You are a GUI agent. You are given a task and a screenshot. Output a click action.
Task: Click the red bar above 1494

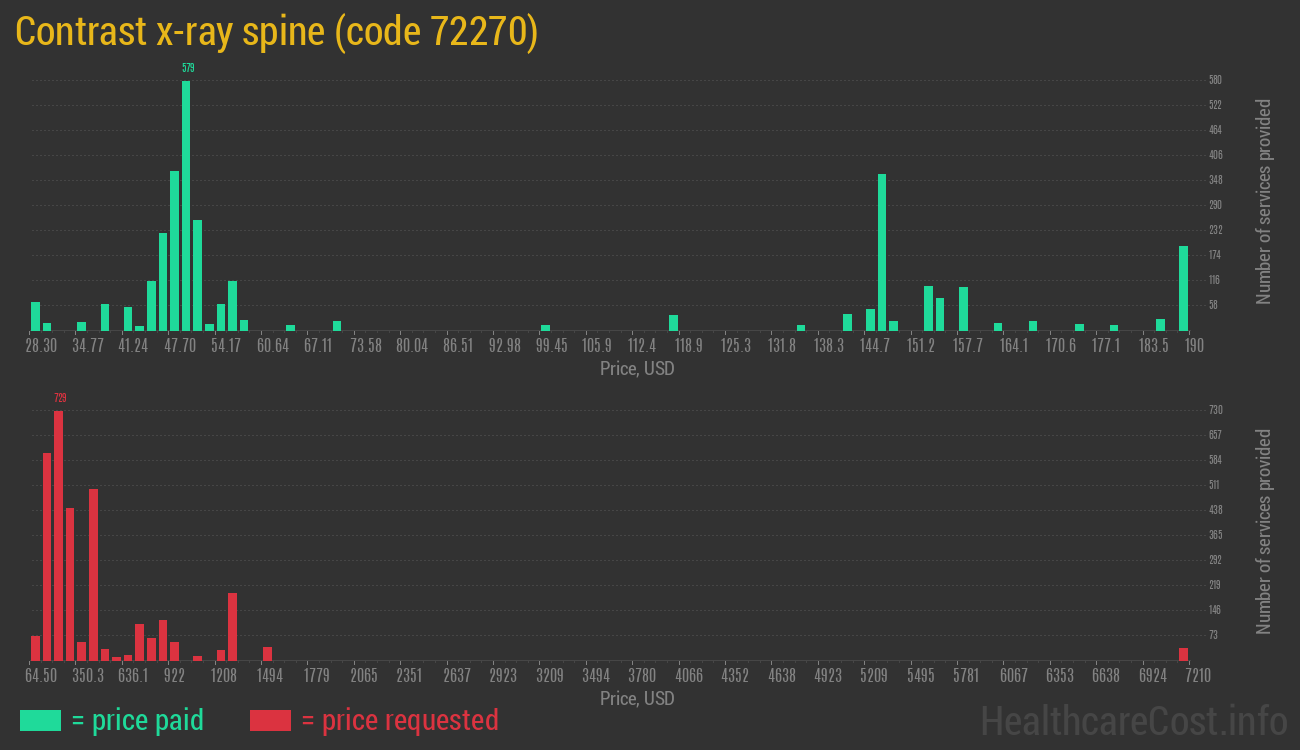point(267,653)
